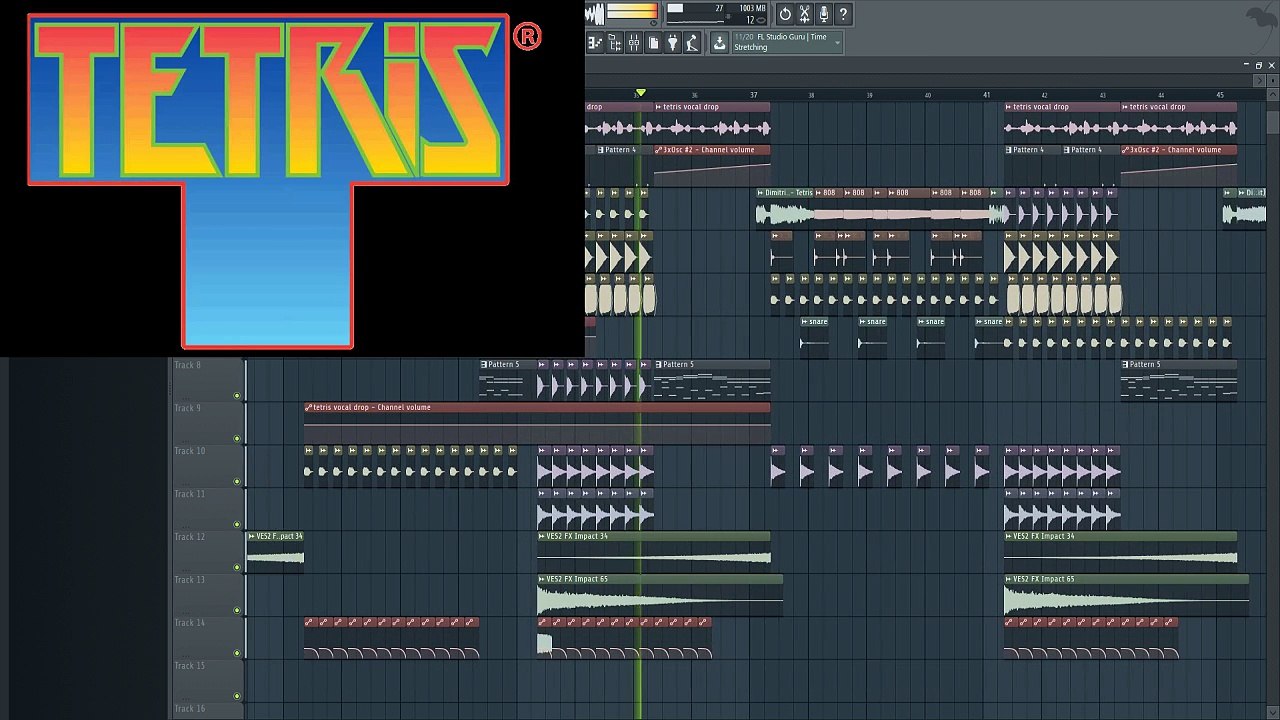The width and height of the screenshot is (1280, 720).
Task: Click the browser tree view icon
Action: [x=614, y=42]
